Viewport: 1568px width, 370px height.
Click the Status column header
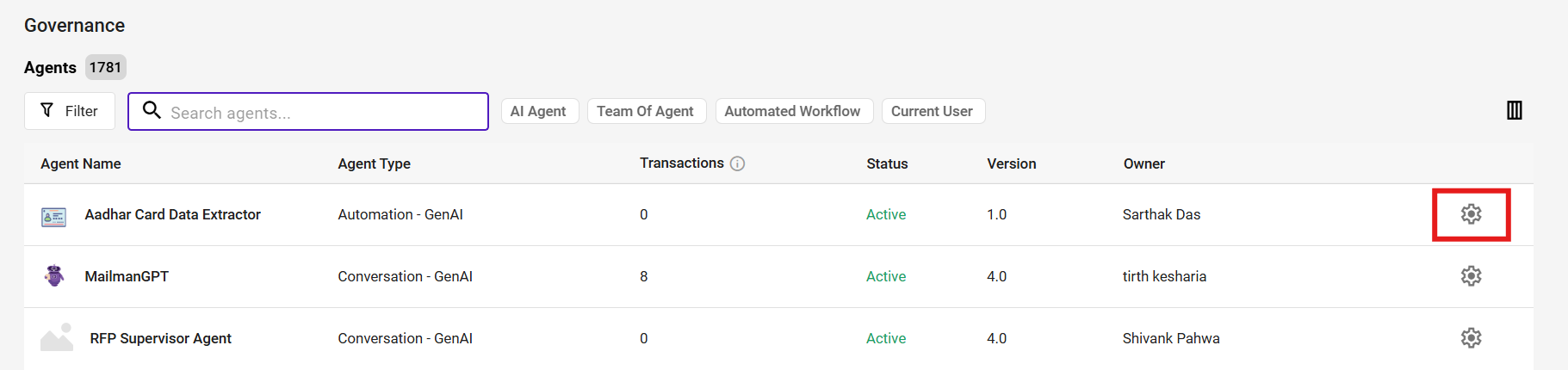tap(887, 163)
